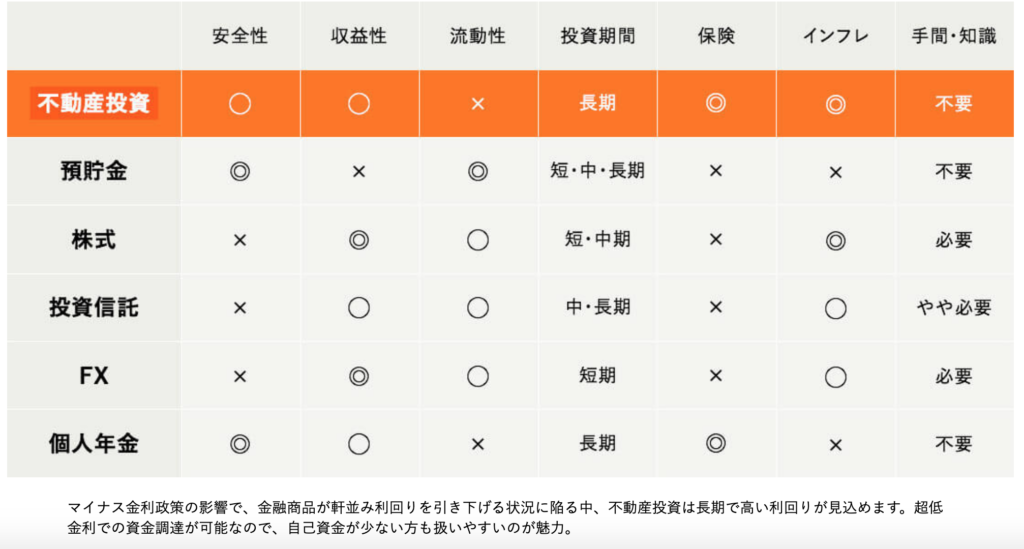Click the × mark in 預貯金 収益性 cell
Image resolution: width=1024 pixels, height=549 pixels.
point(359,172)
